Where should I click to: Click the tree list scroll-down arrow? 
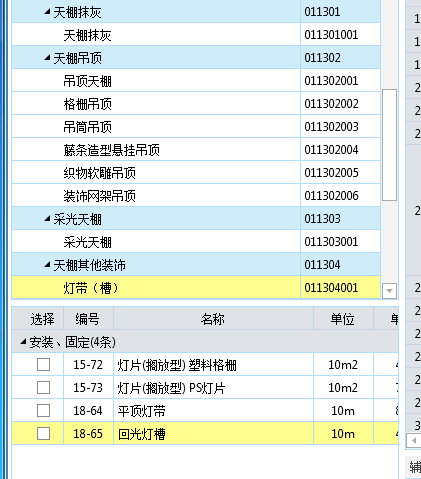point(389,291)
